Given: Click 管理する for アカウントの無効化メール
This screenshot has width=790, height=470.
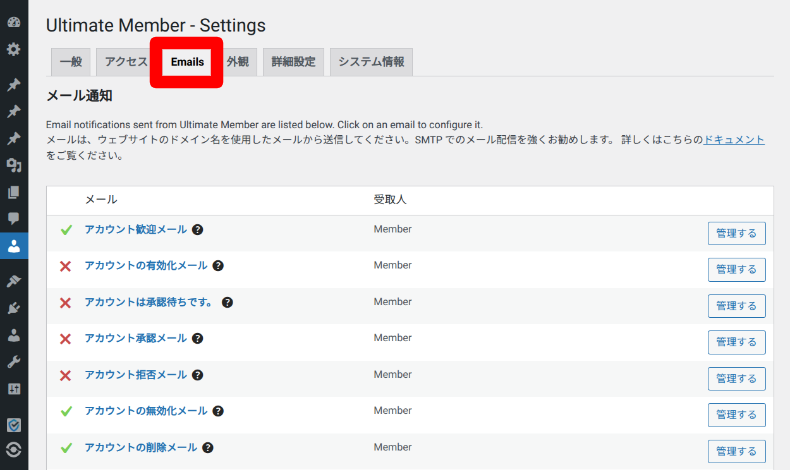Looking at the screenshot, I should 737,415.
